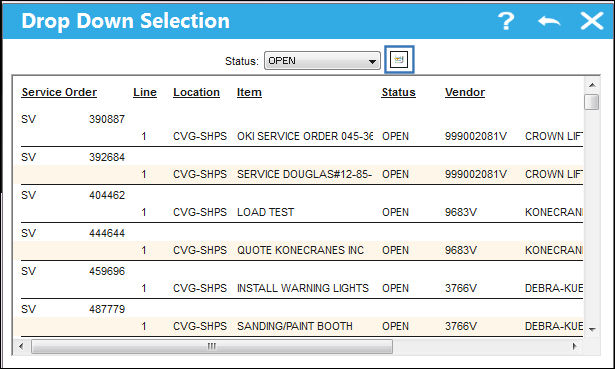
Task: Open the Status dropdown showing OPEN
Action: (x=322, y=61)
